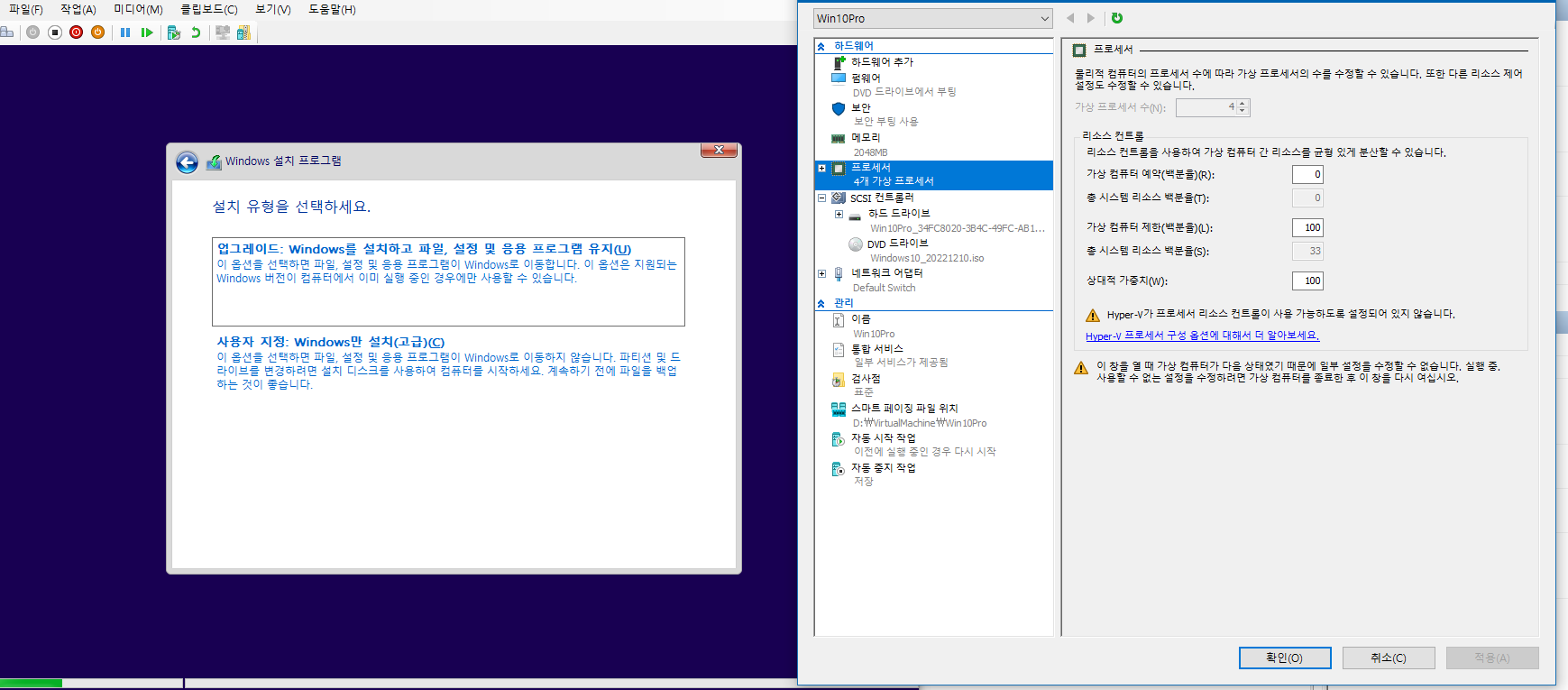
Task: Pause the virtual machine with the blue pause icon
Action: pos(125,32)
